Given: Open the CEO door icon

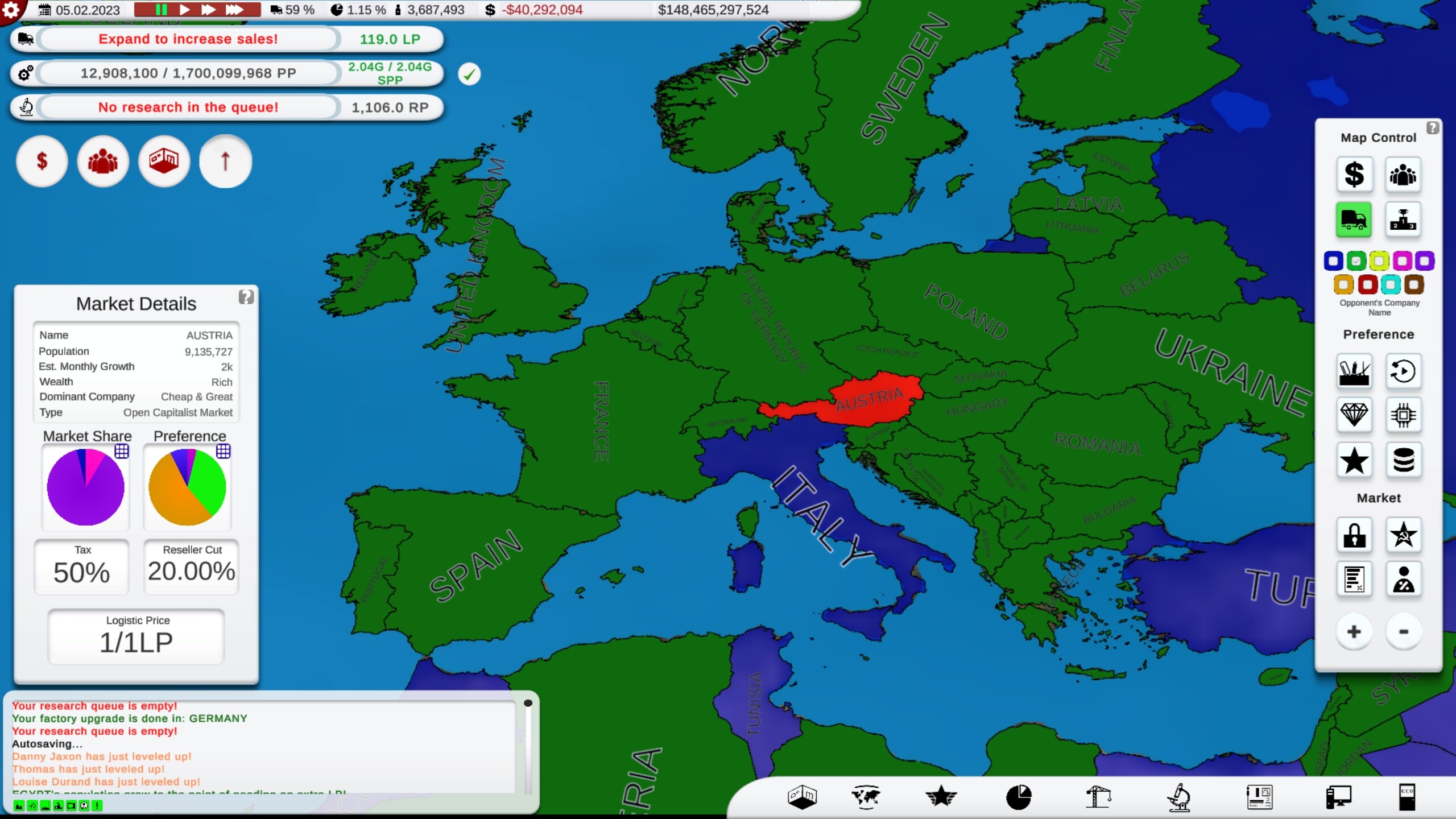Looking at the screenshot, I should coord(1407,797).
